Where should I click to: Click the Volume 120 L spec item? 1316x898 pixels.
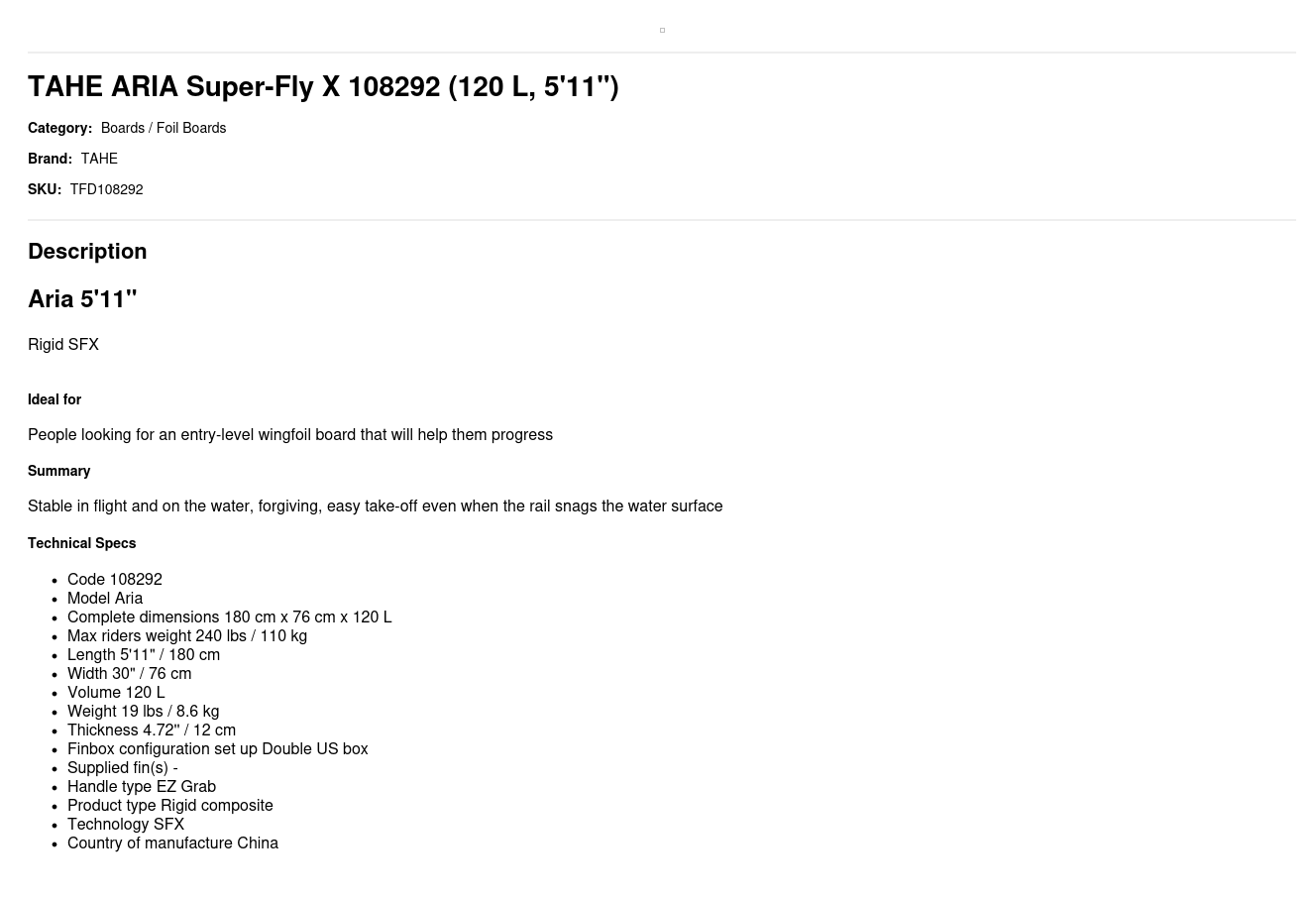[116, 693]
